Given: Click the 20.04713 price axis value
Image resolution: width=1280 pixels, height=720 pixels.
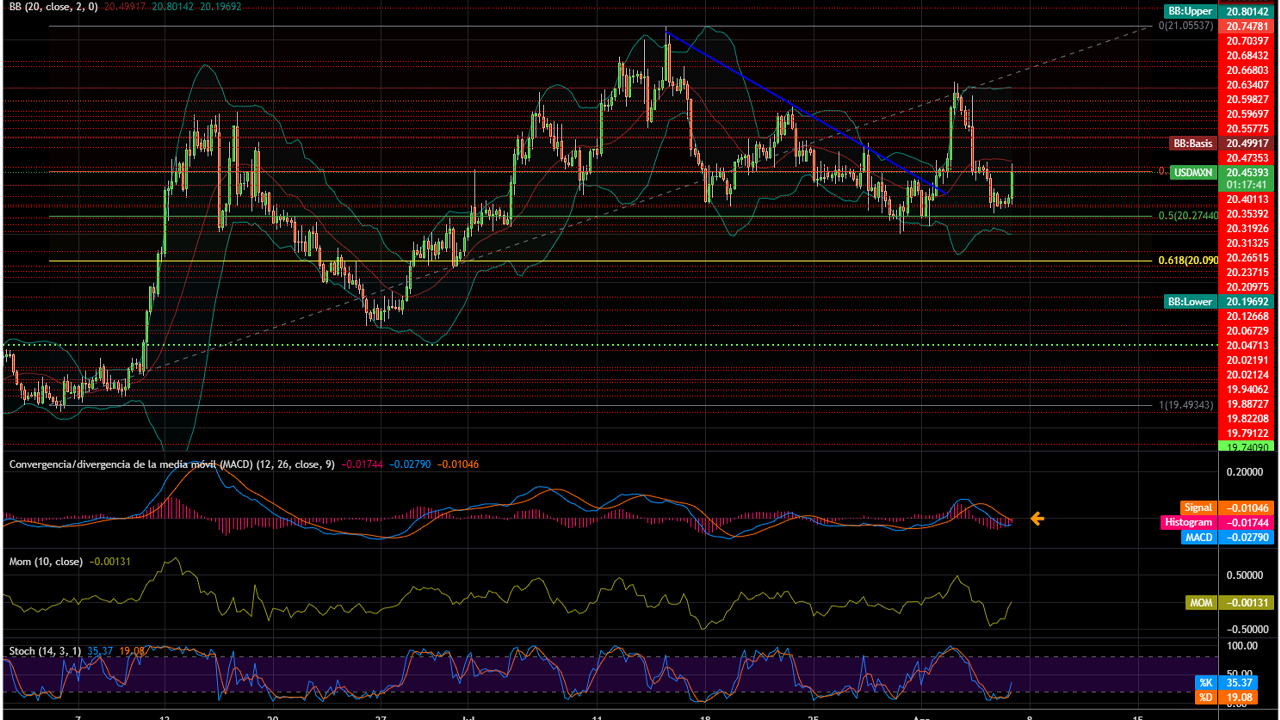Looking at the screenshot, I should point(1245,345).
